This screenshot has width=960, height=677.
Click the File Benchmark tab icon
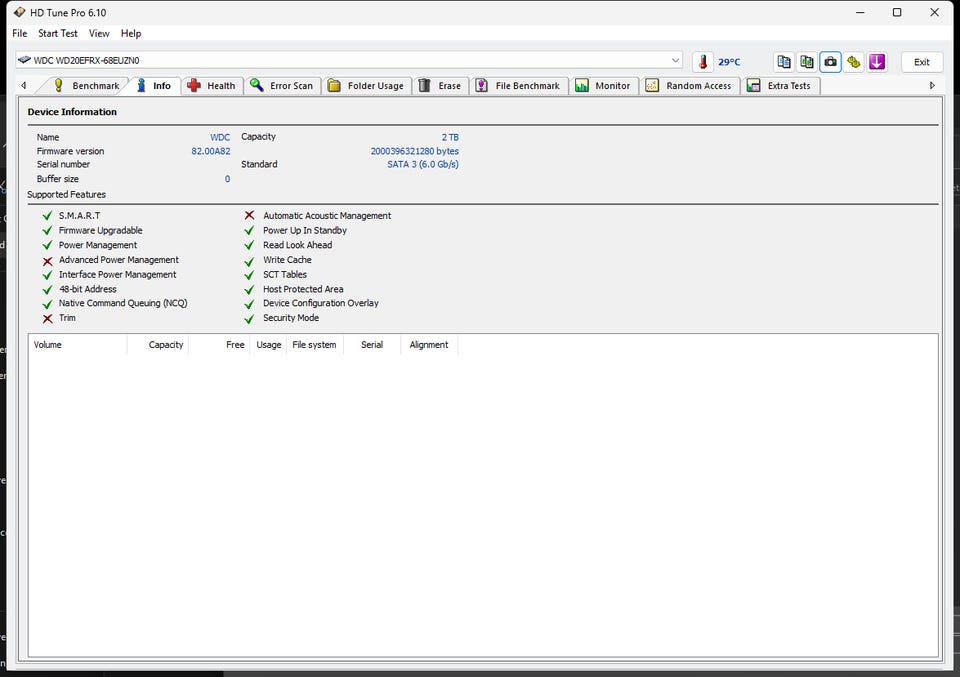tap(482, 86)
